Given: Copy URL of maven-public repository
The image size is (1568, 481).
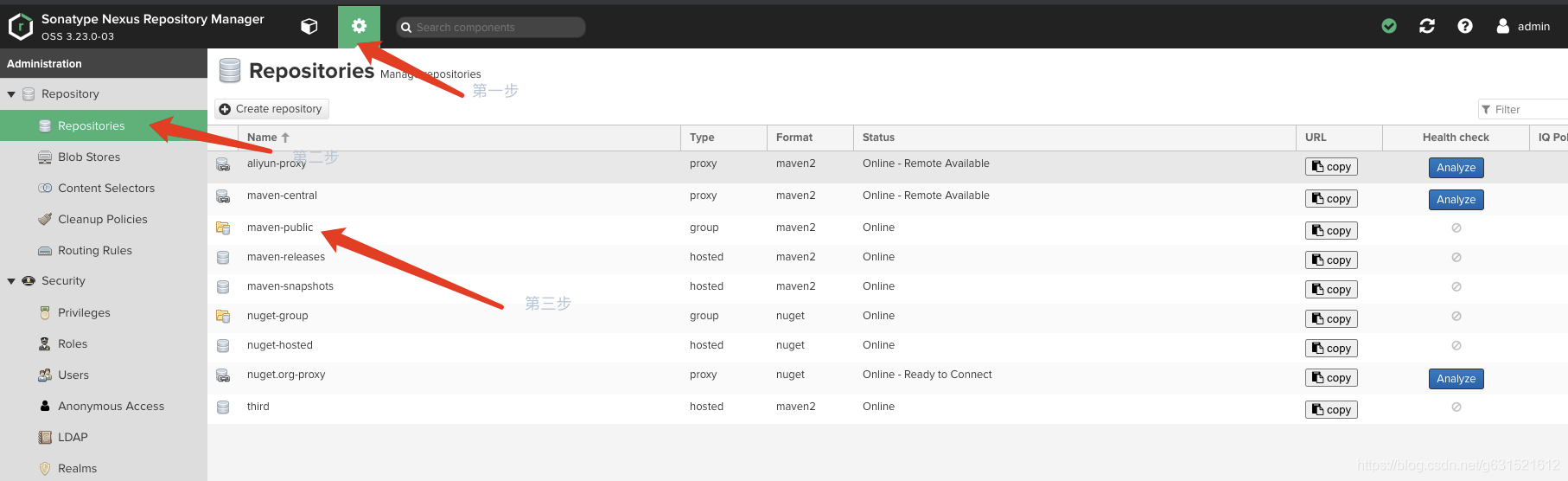Looking at the screenshot, I should click(1331, 231).
